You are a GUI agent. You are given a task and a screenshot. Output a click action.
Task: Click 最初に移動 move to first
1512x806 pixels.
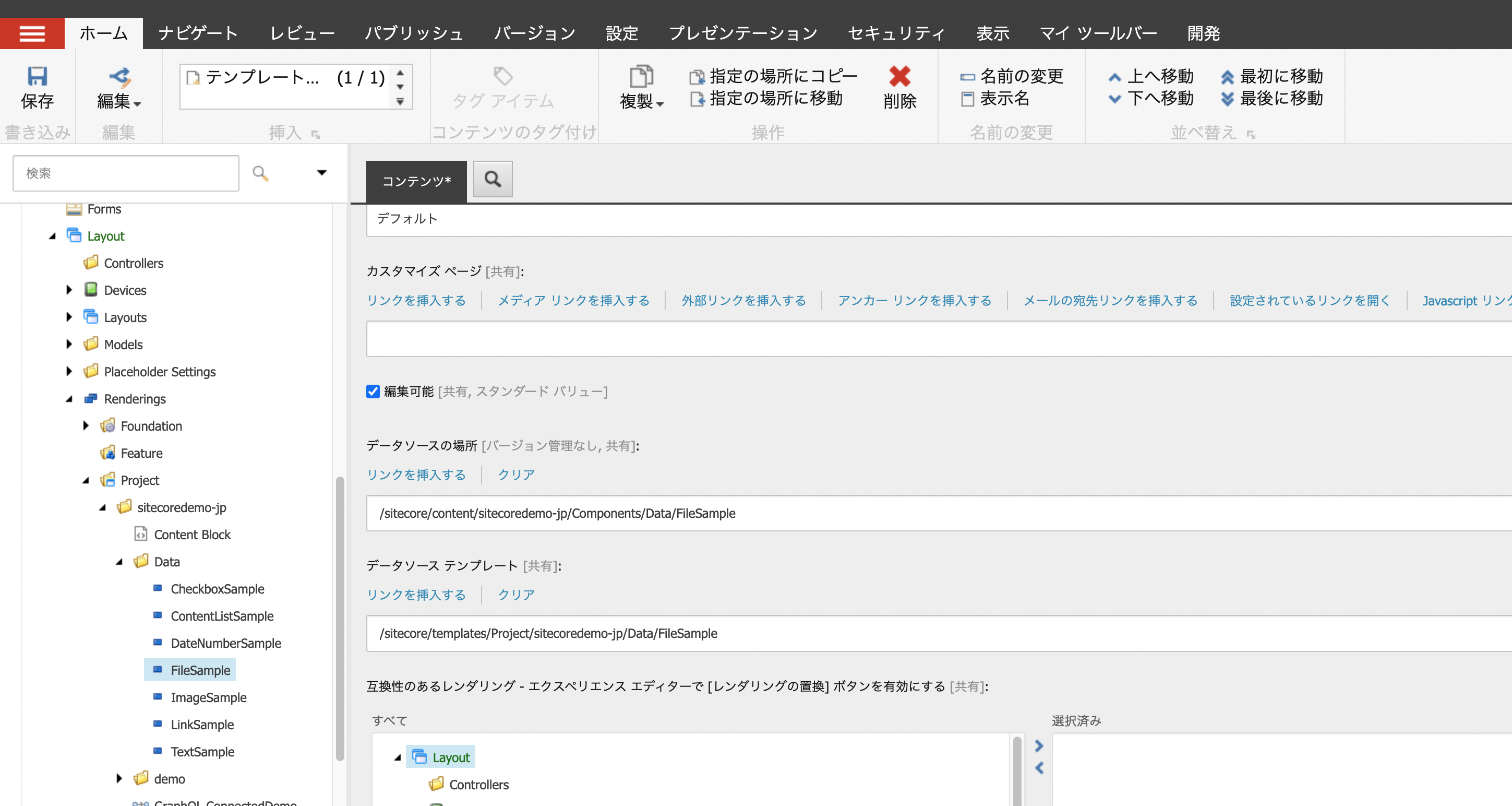coord(1271,76)
